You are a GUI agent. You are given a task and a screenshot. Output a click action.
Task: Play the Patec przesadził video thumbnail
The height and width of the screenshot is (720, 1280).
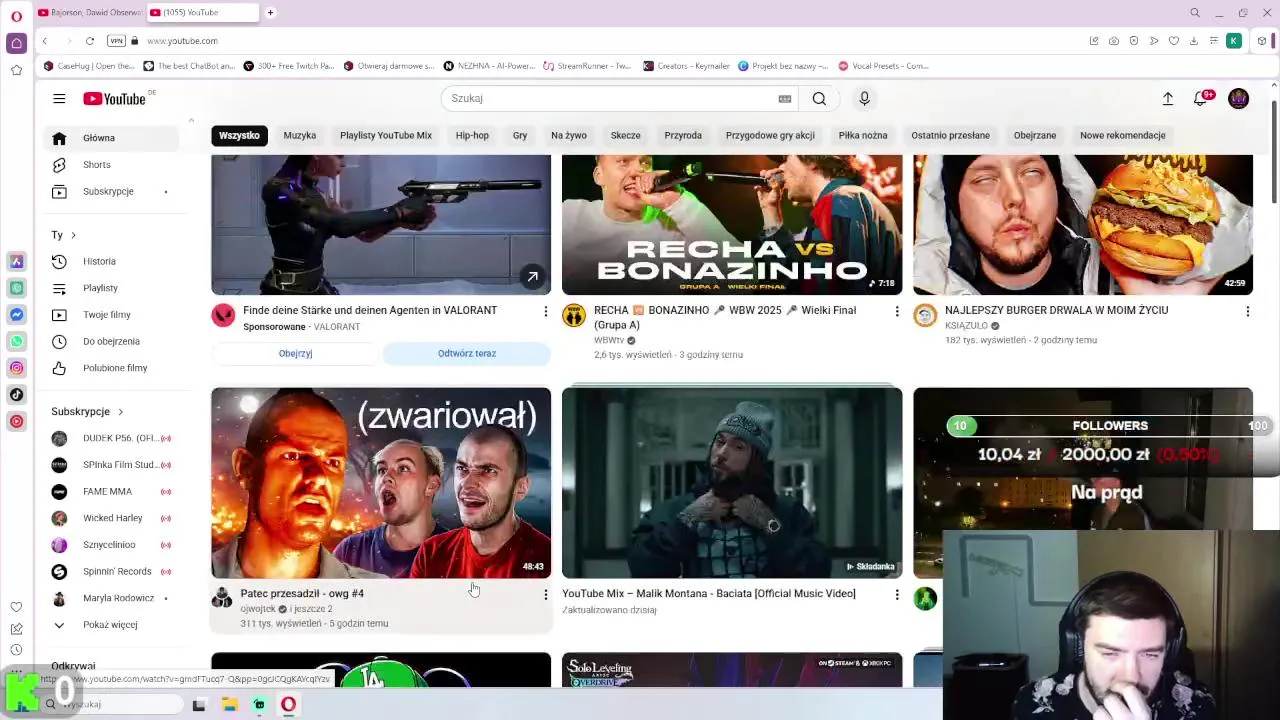(x=381, y=483)
